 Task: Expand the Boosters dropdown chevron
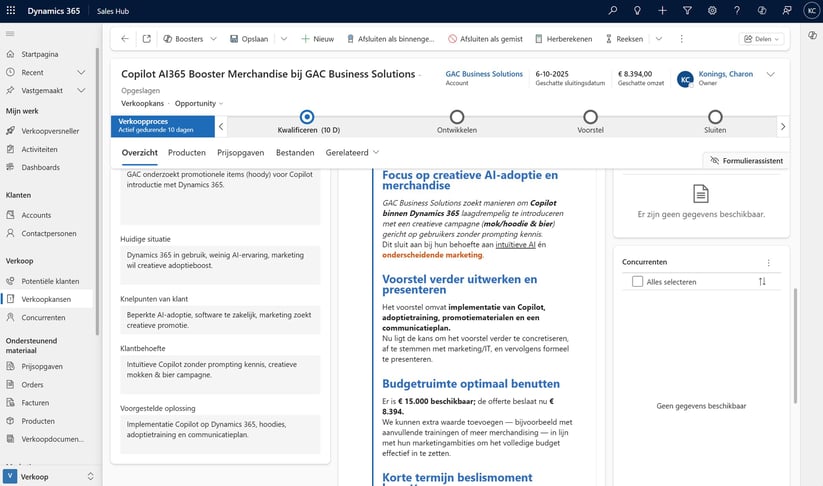pyautogui.click(x=214, y=39)
